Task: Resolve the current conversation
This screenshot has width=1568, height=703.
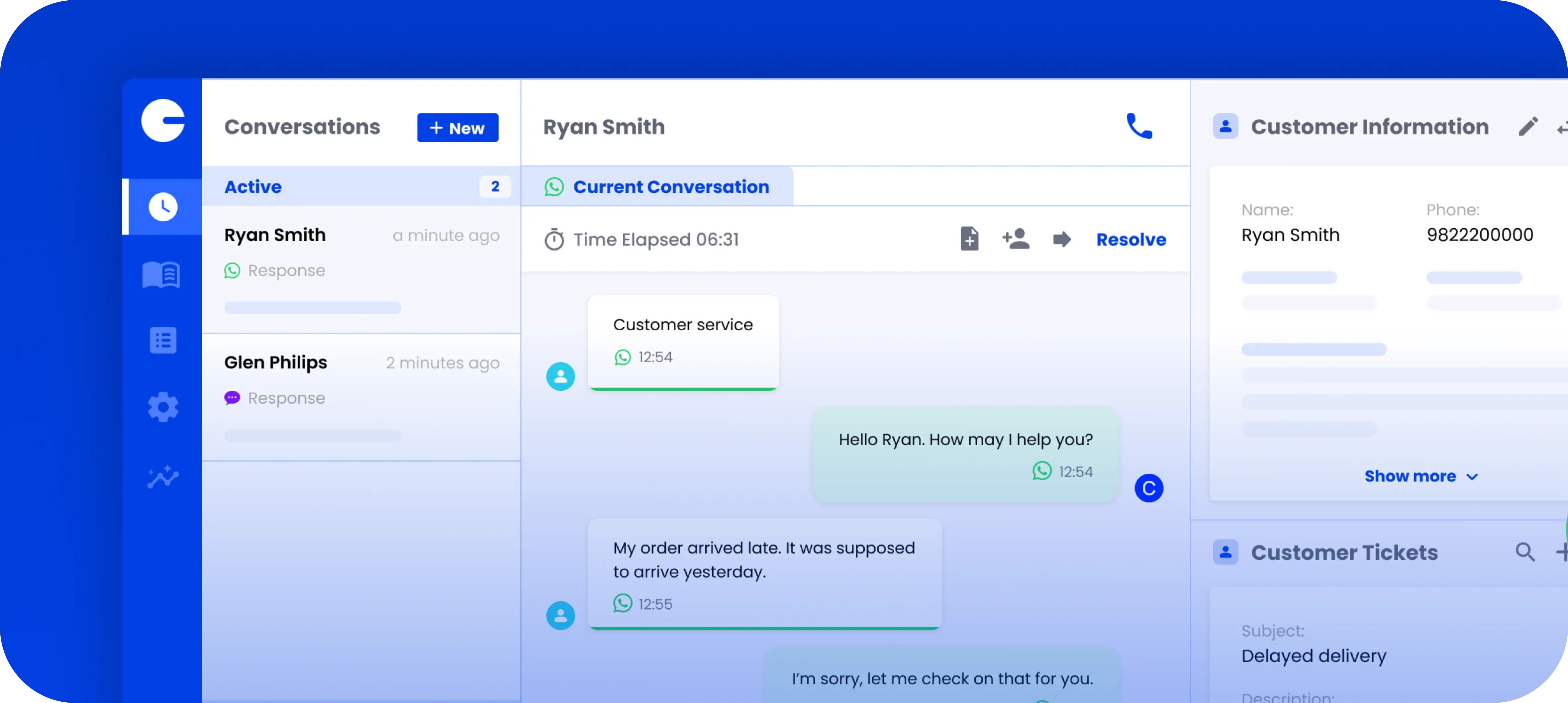Action: (1131, 239)
